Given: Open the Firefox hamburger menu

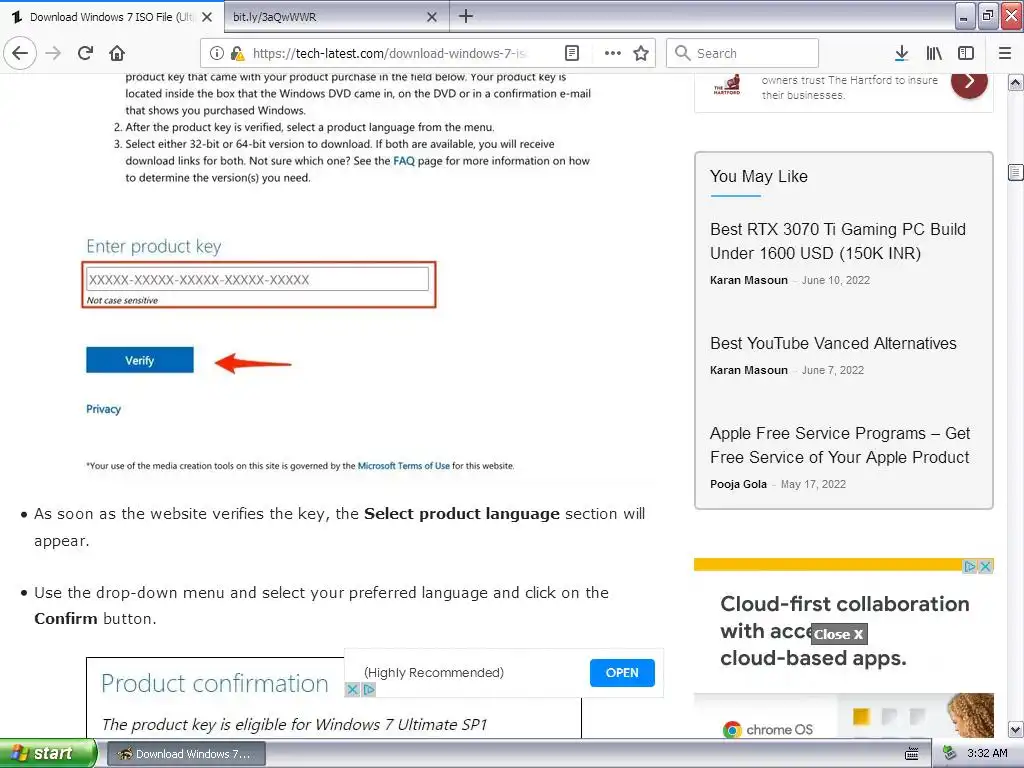Looking at the screenshot, I should (1005, 53).
